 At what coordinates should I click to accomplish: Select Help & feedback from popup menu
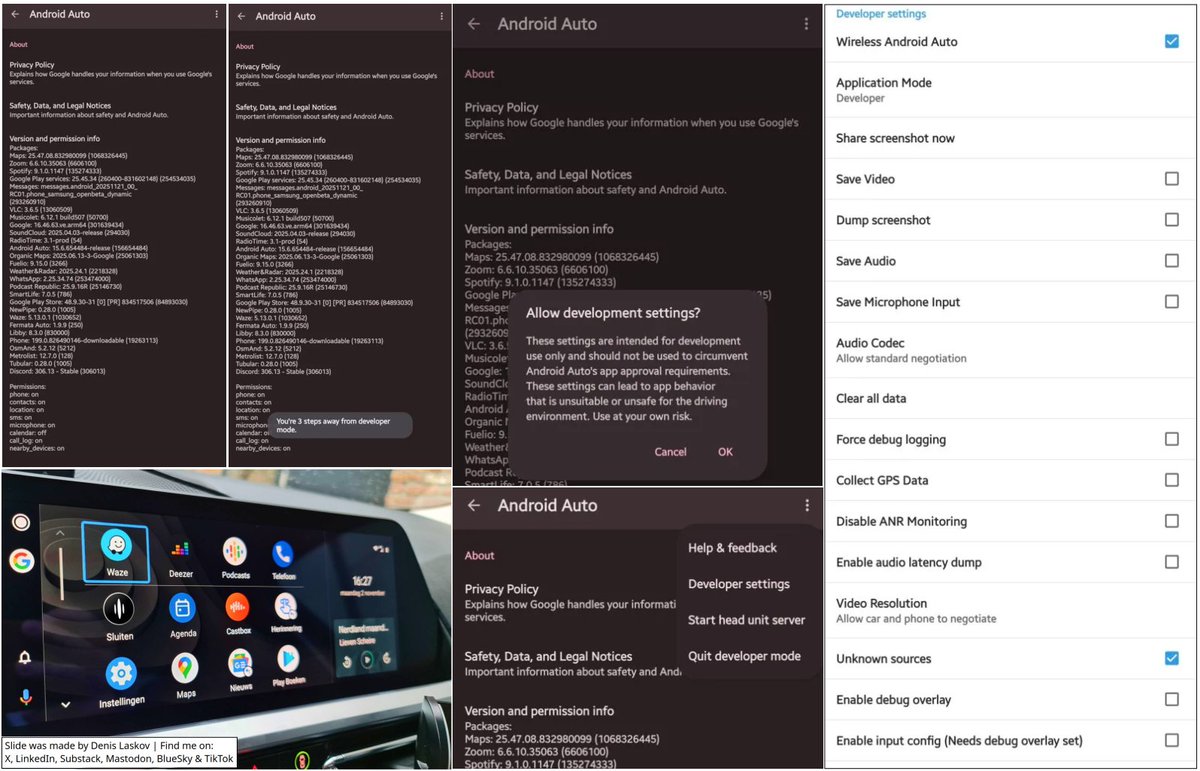click(732, 548)
